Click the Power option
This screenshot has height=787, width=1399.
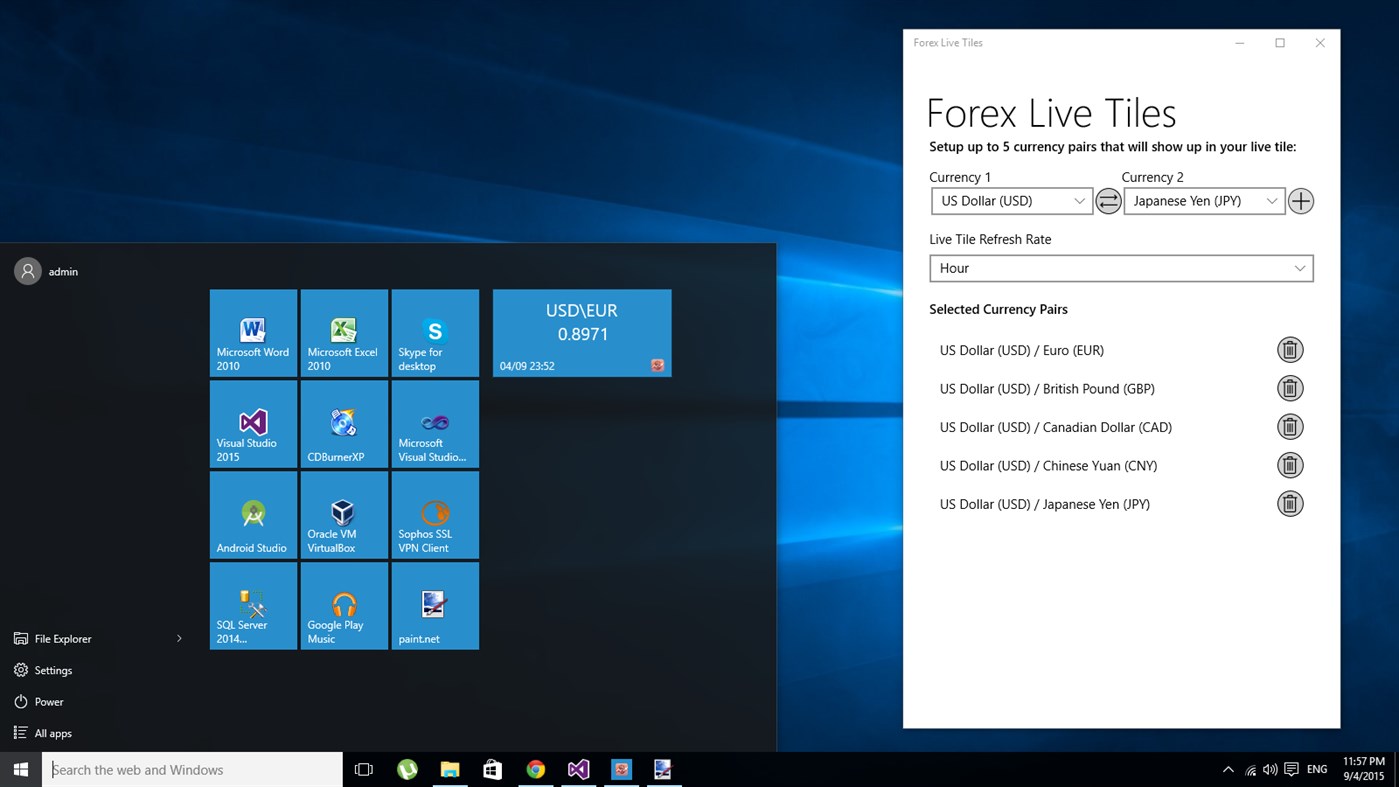click(x=47, y=701)
